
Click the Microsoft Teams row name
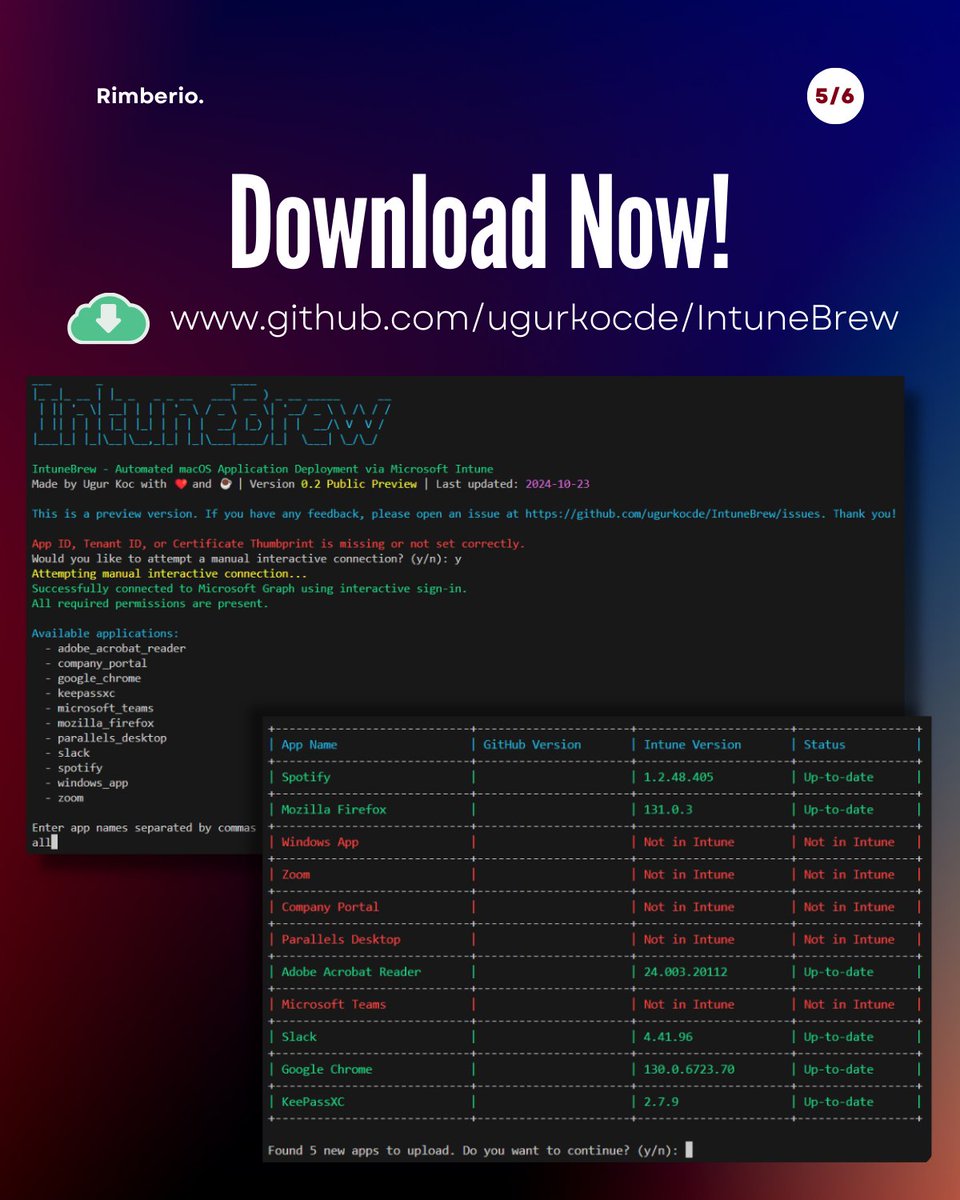click(333, 1004)
